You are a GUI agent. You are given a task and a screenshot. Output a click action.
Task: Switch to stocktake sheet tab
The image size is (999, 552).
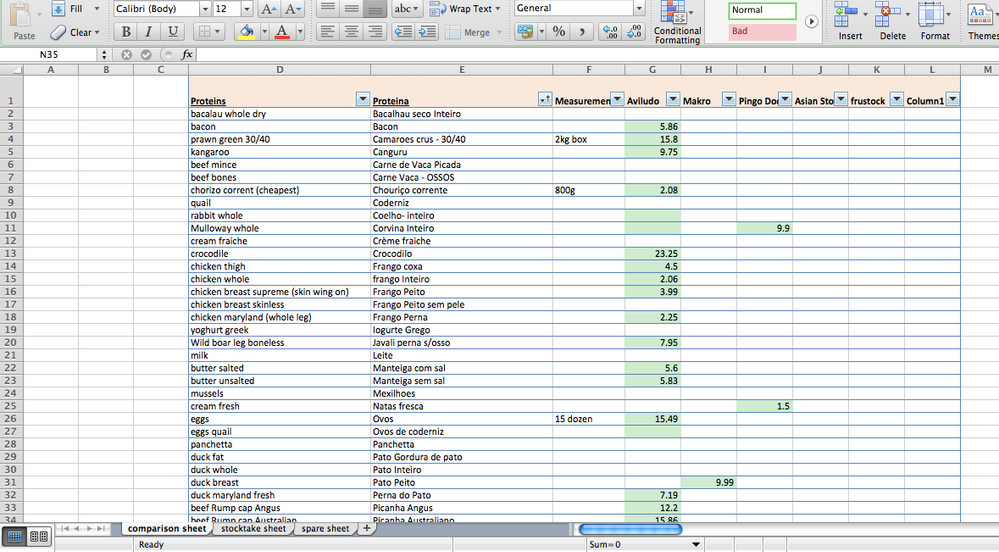point(254,528)
